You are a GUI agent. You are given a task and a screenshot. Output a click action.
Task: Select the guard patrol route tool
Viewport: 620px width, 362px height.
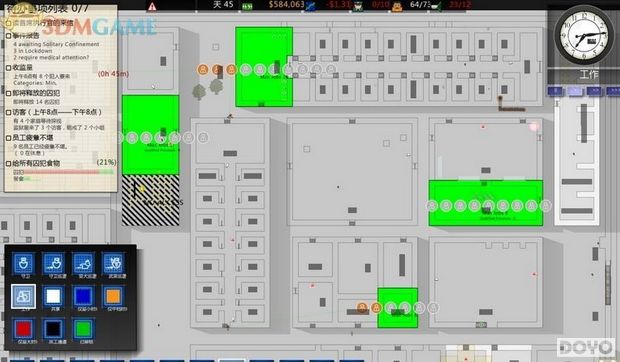pyautogui.click(x=53, y=264)
